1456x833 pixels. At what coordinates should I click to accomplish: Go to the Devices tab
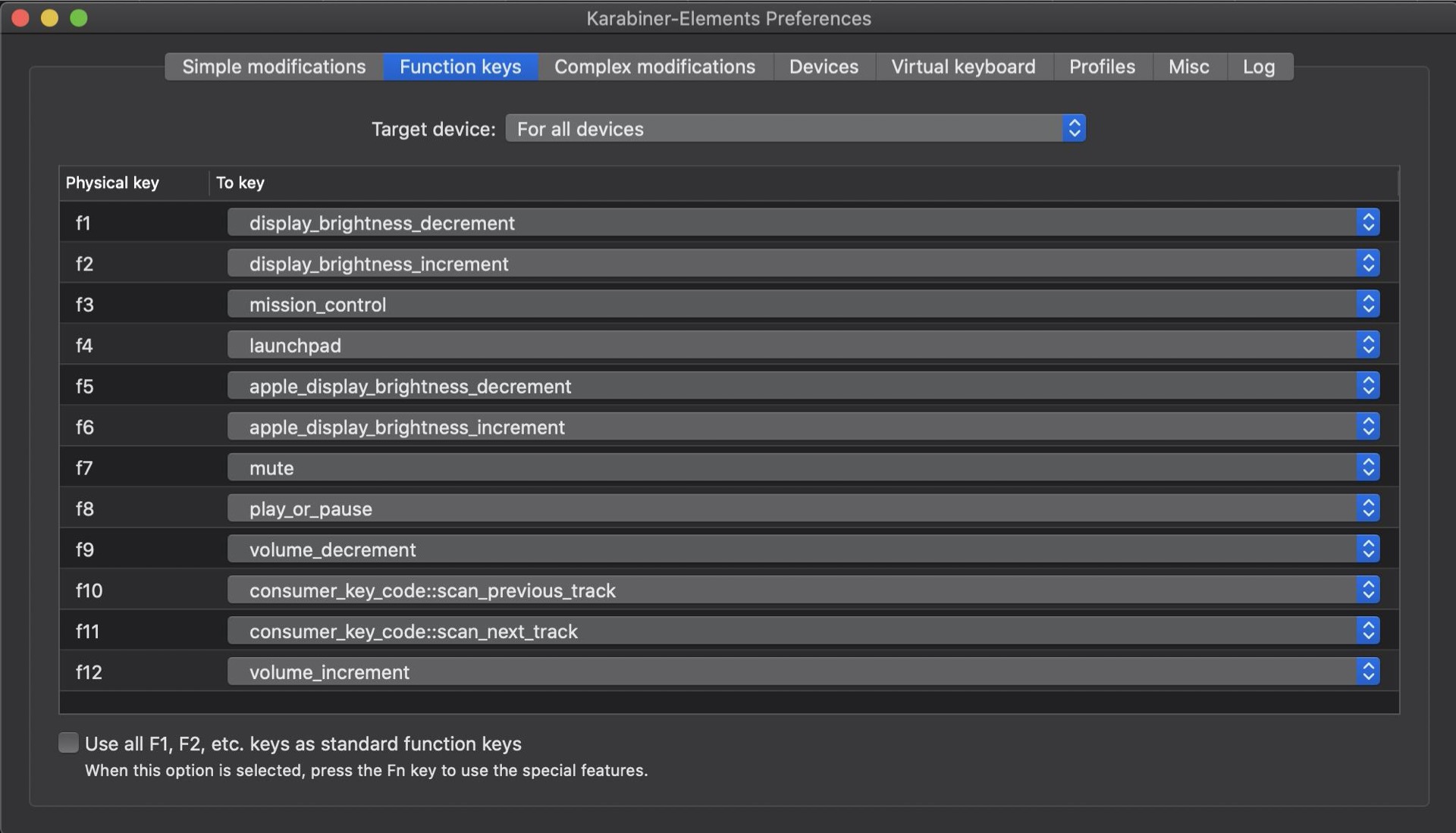point(824,67)
